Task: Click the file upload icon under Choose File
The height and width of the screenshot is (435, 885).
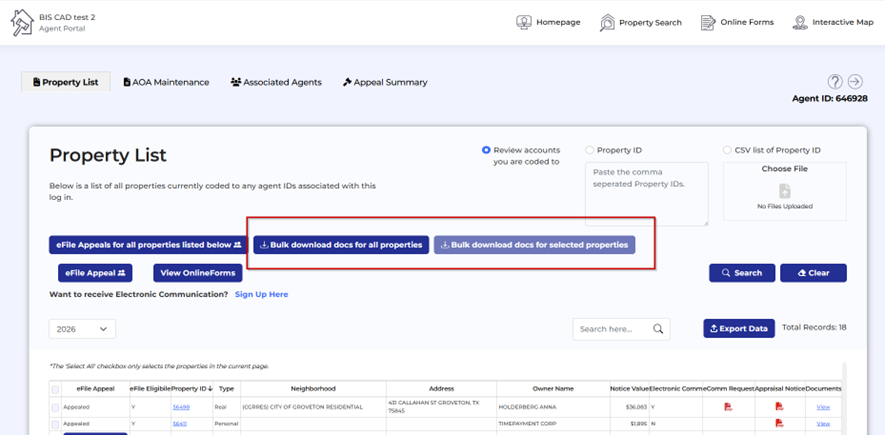Action: 784,191
